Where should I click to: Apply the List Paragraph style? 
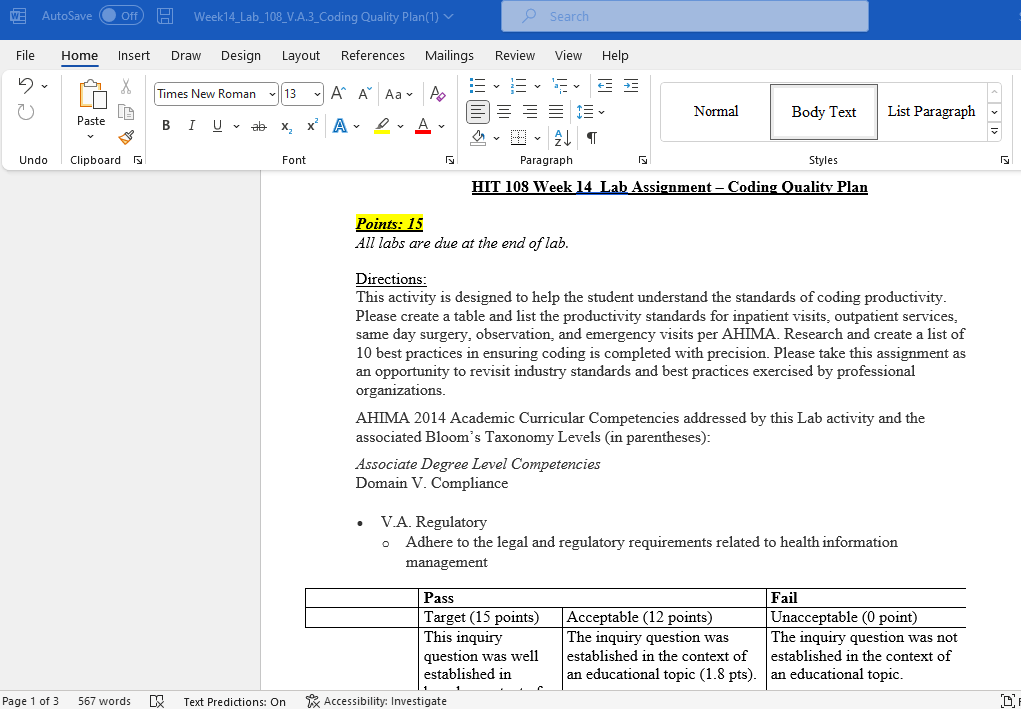click(930, 112)
